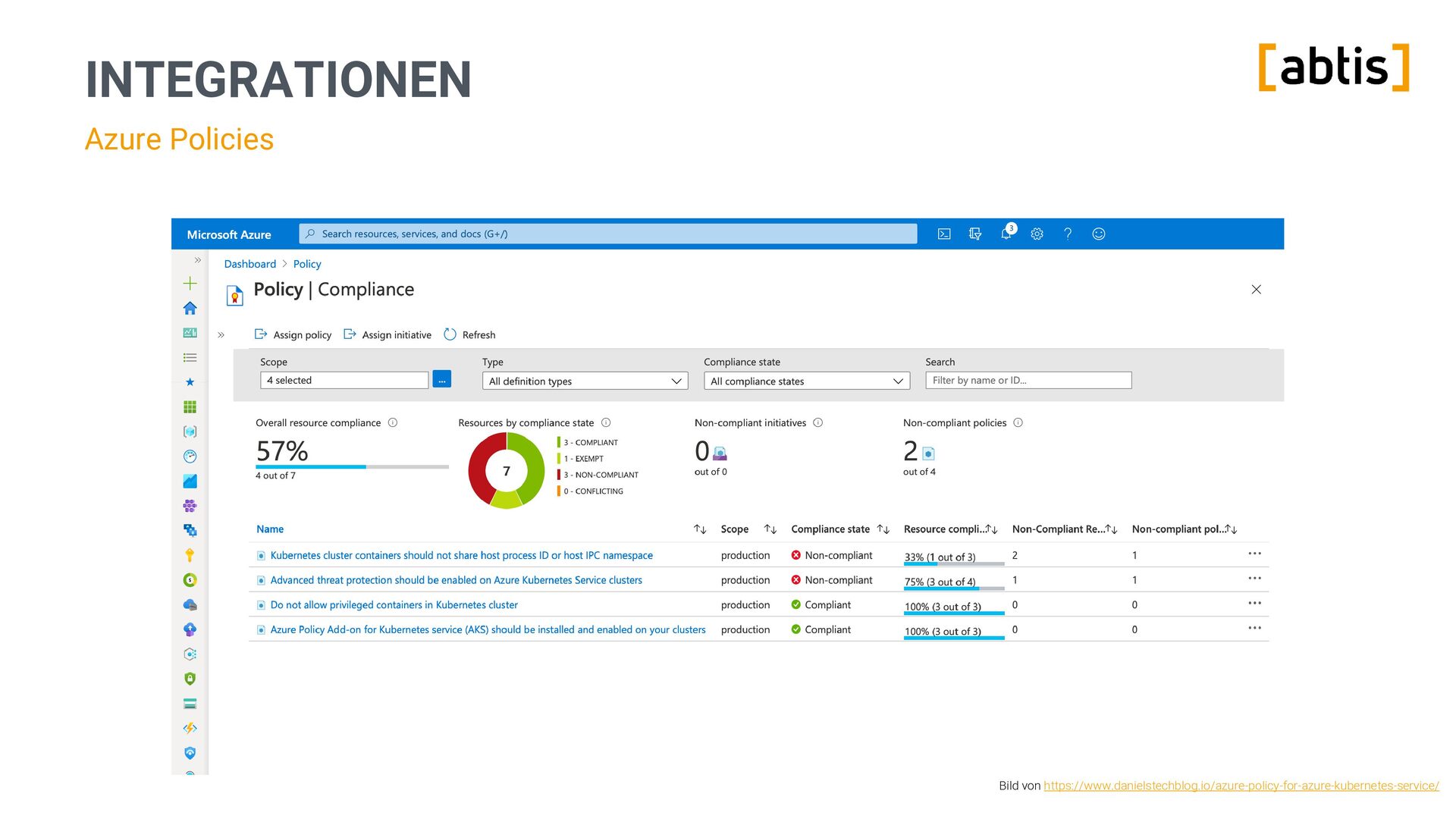The image size is (1456, 819).
Task: Open the Cloud Shell icon
Action: (x=944, y=234)
